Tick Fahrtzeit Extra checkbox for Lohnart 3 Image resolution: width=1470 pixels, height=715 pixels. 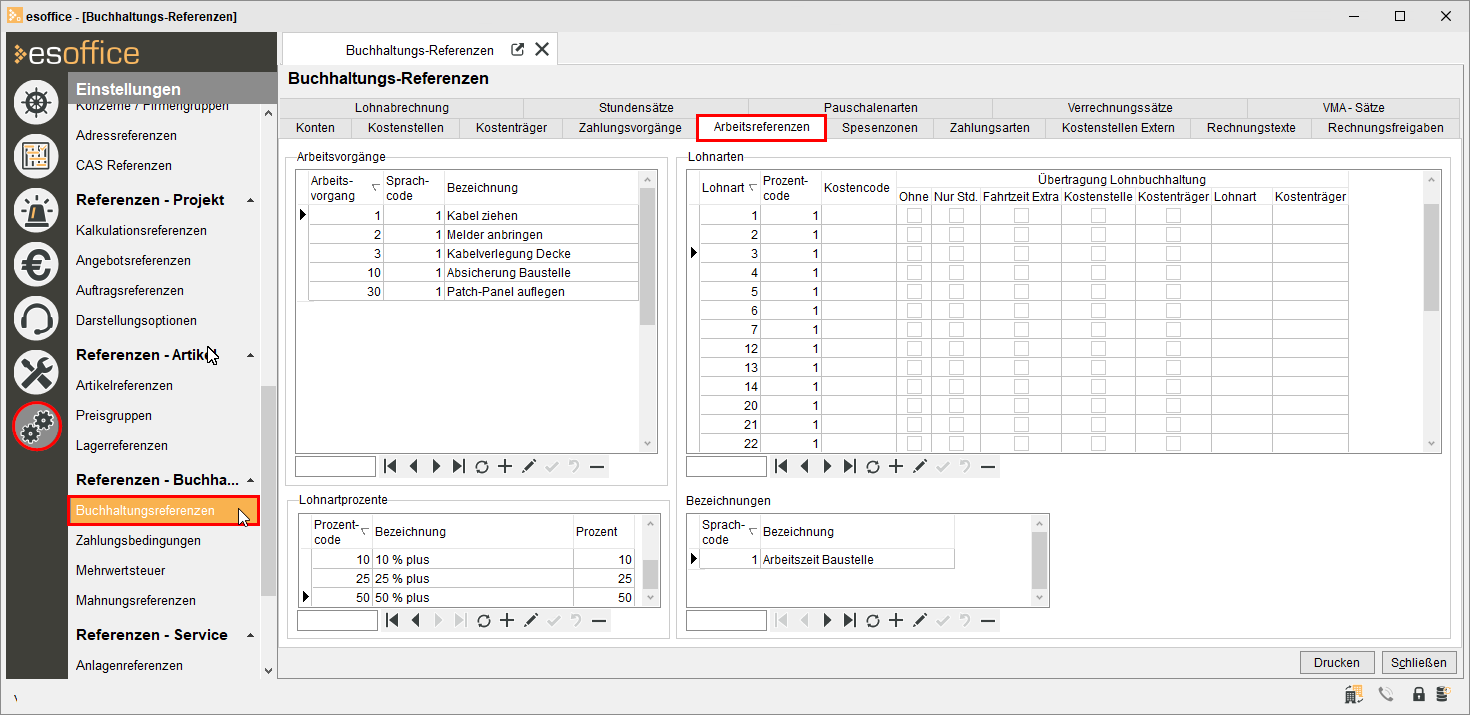point(1021,253)
